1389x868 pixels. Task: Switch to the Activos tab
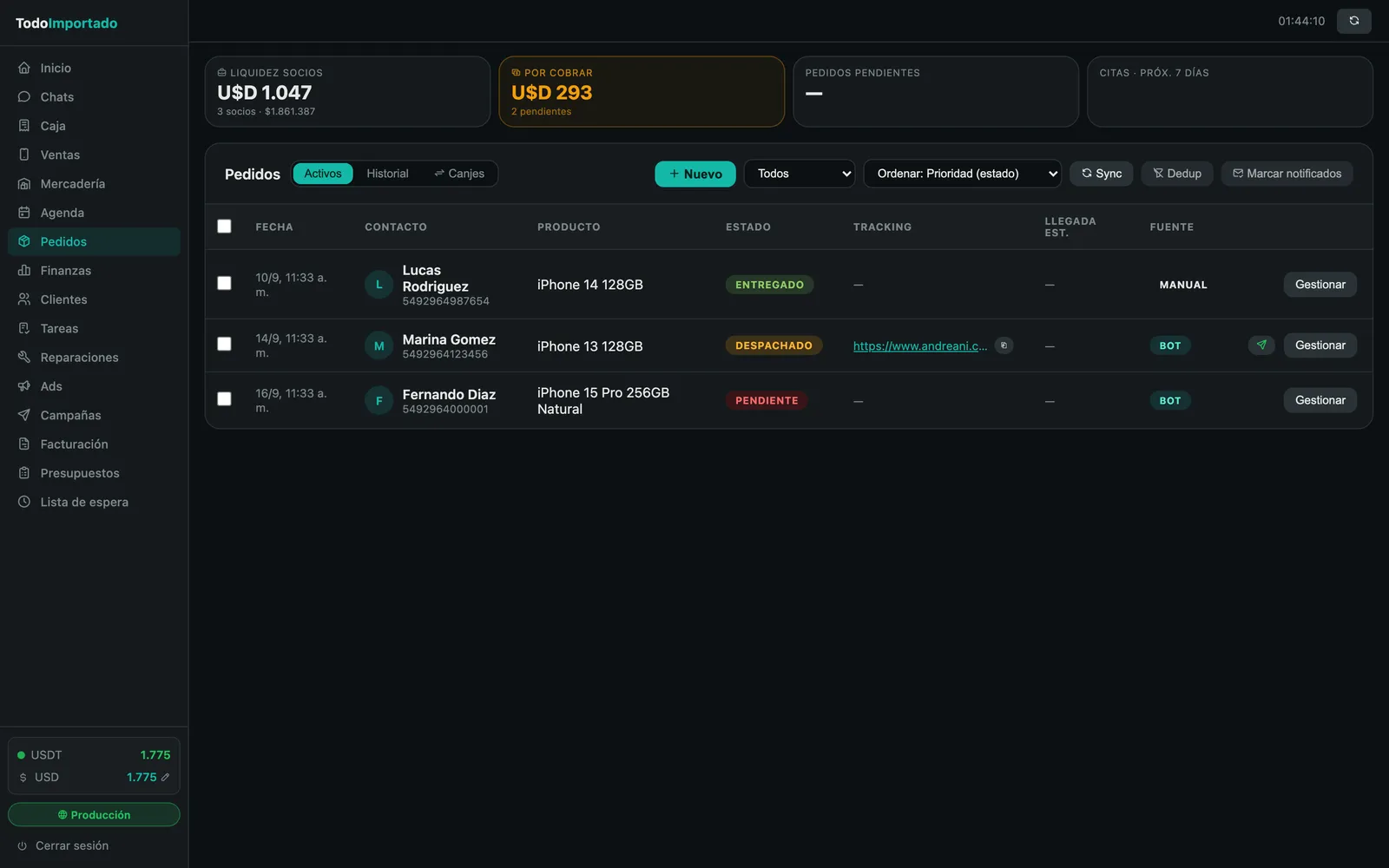[x=323, y=174]
